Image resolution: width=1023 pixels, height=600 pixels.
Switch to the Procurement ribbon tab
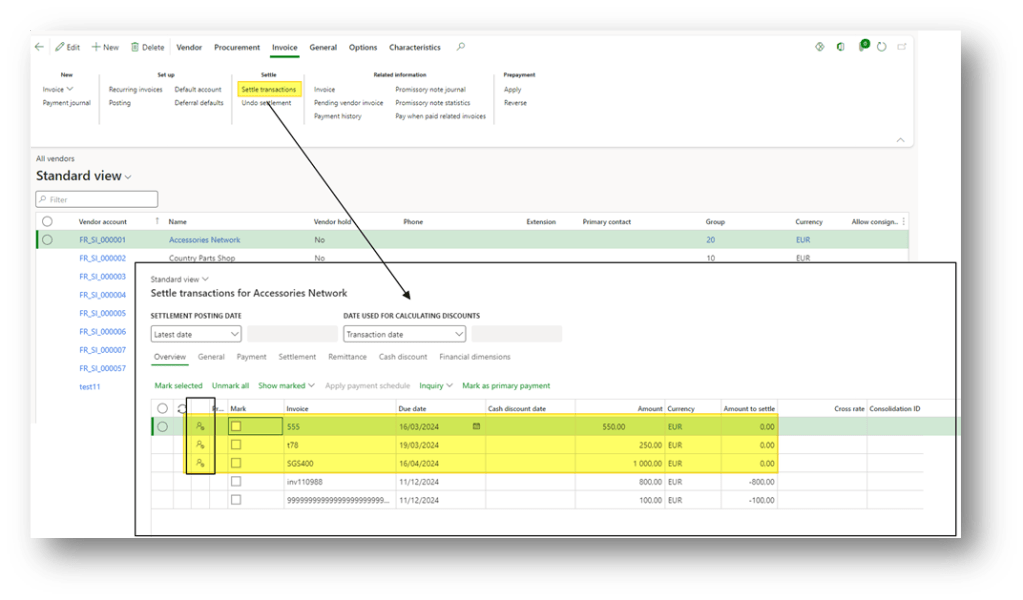pyautogui.click(x=237, y=47)
